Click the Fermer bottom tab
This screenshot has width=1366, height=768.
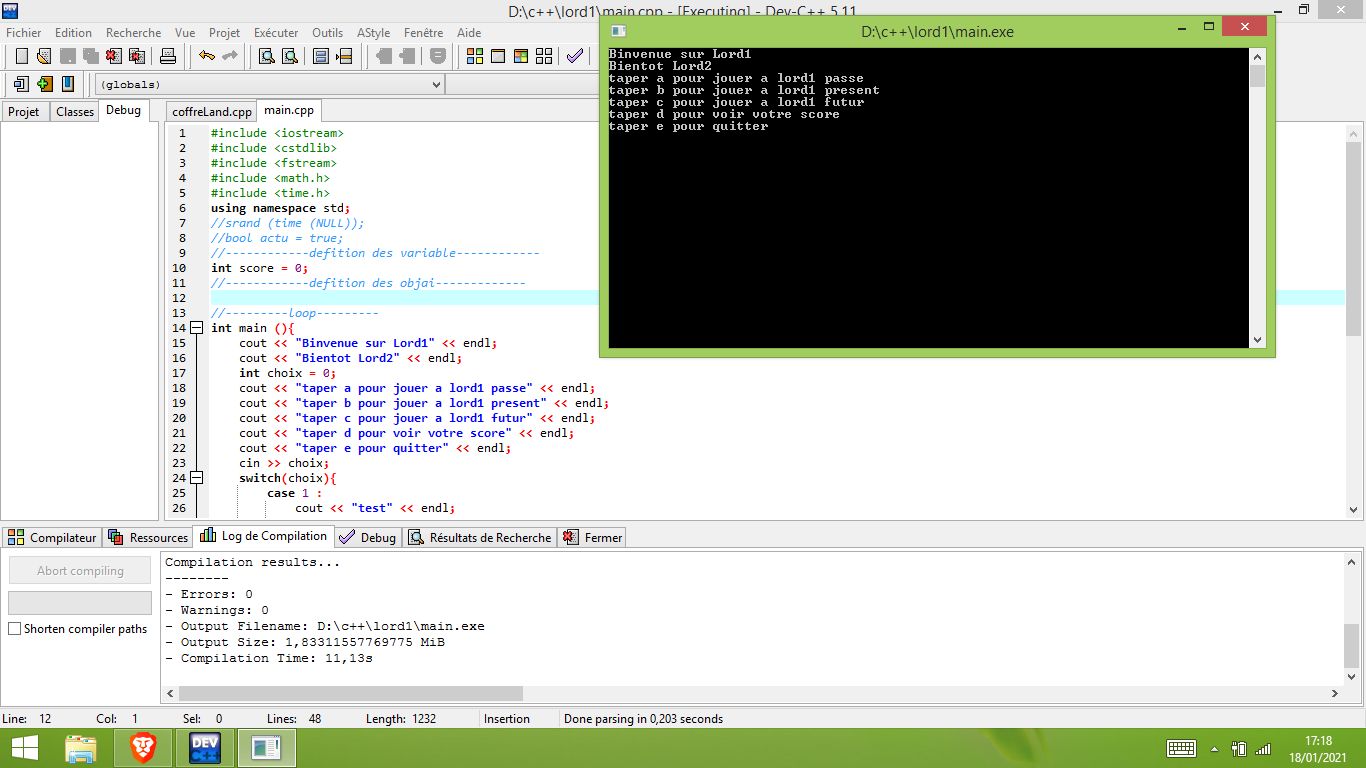(592, 537)
